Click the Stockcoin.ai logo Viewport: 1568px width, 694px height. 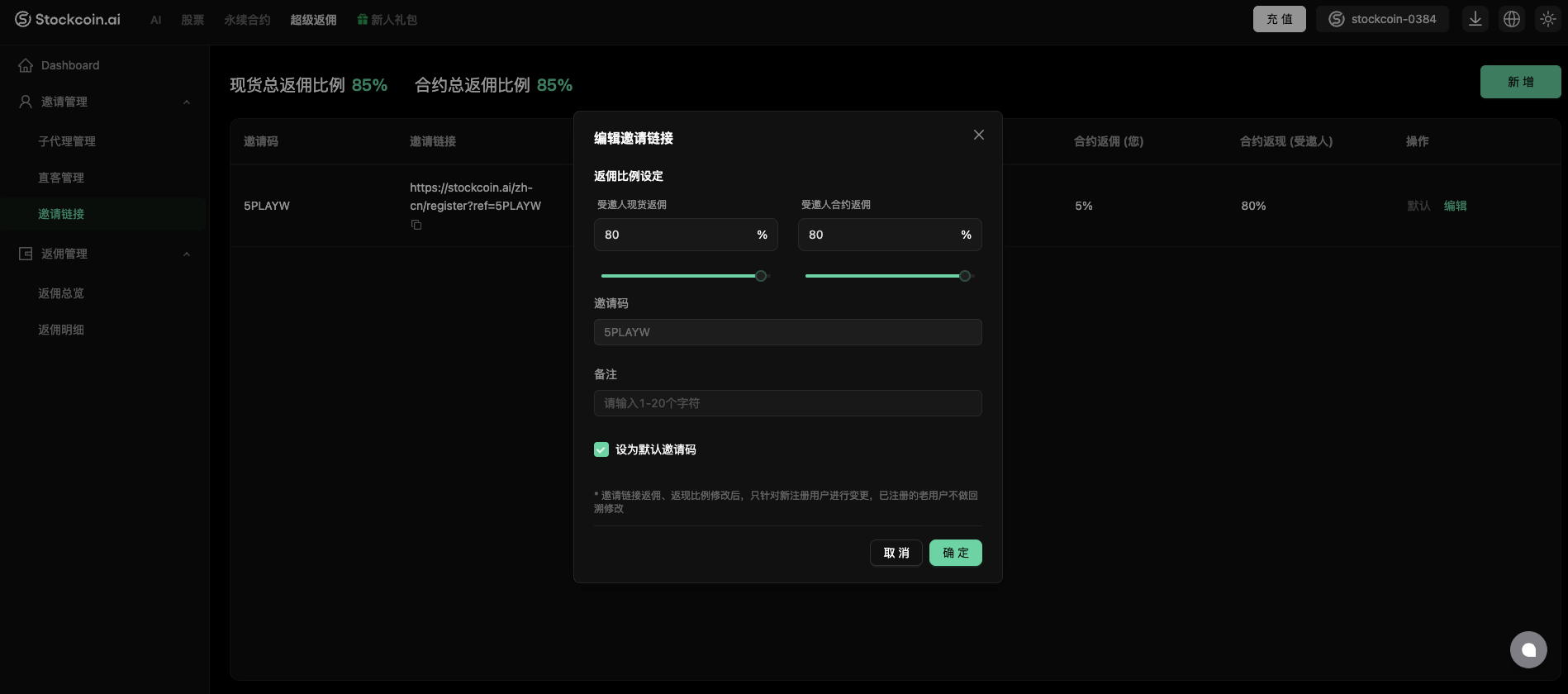68,19
